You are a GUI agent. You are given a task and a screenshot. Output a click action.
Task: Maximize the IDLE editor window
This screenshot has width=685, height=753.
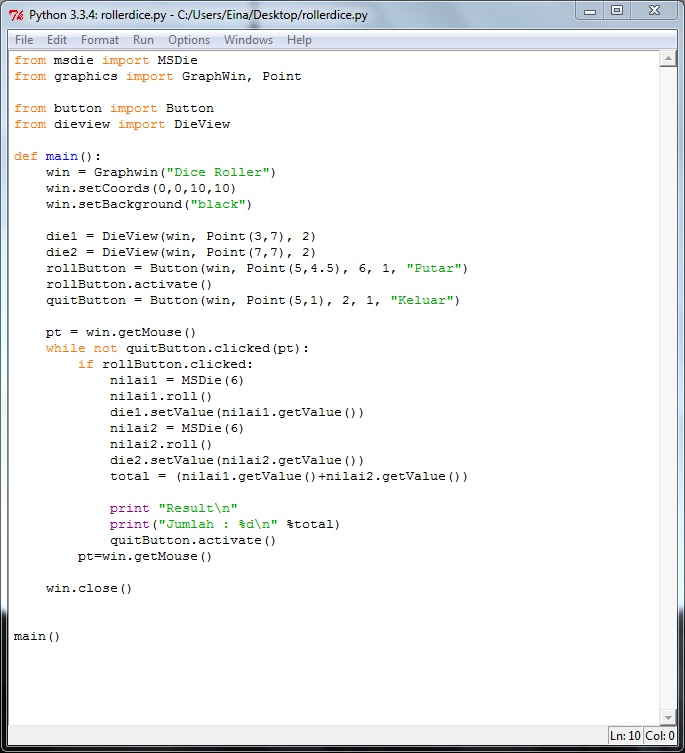617,11
